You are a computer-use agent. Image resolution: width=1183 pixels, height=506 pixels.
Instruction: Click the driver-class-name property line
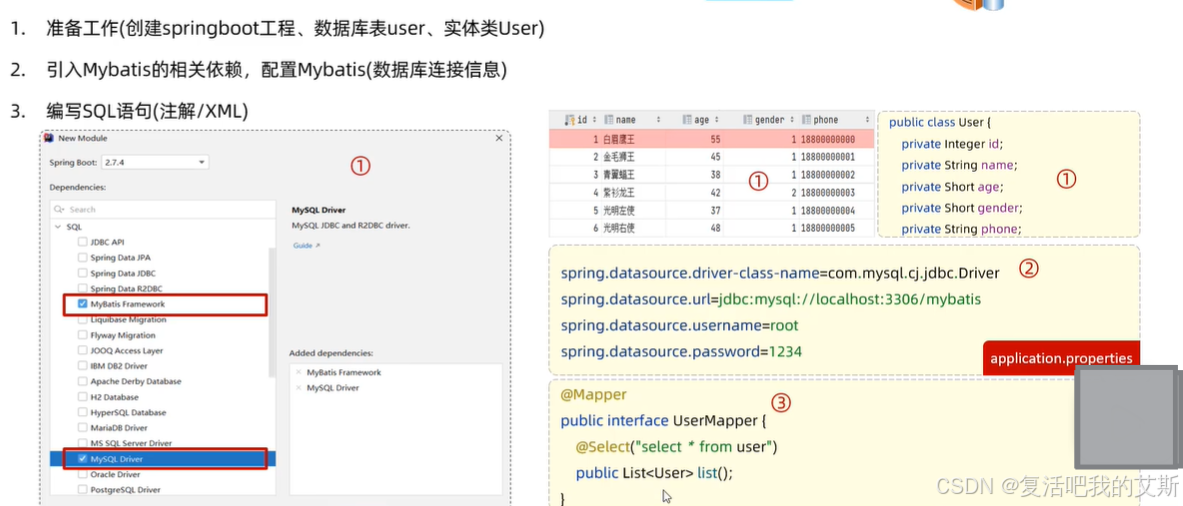click(x=780, y=273)
